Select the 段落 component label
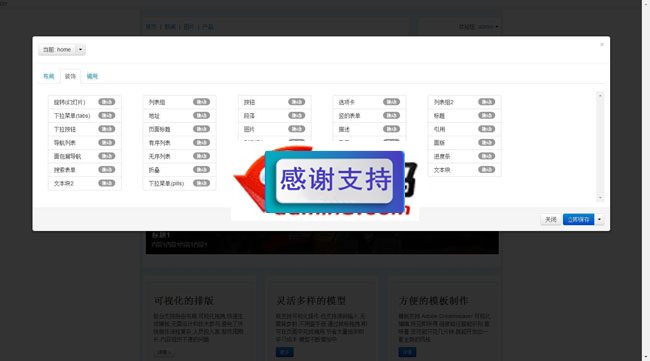 coord(249,116)
